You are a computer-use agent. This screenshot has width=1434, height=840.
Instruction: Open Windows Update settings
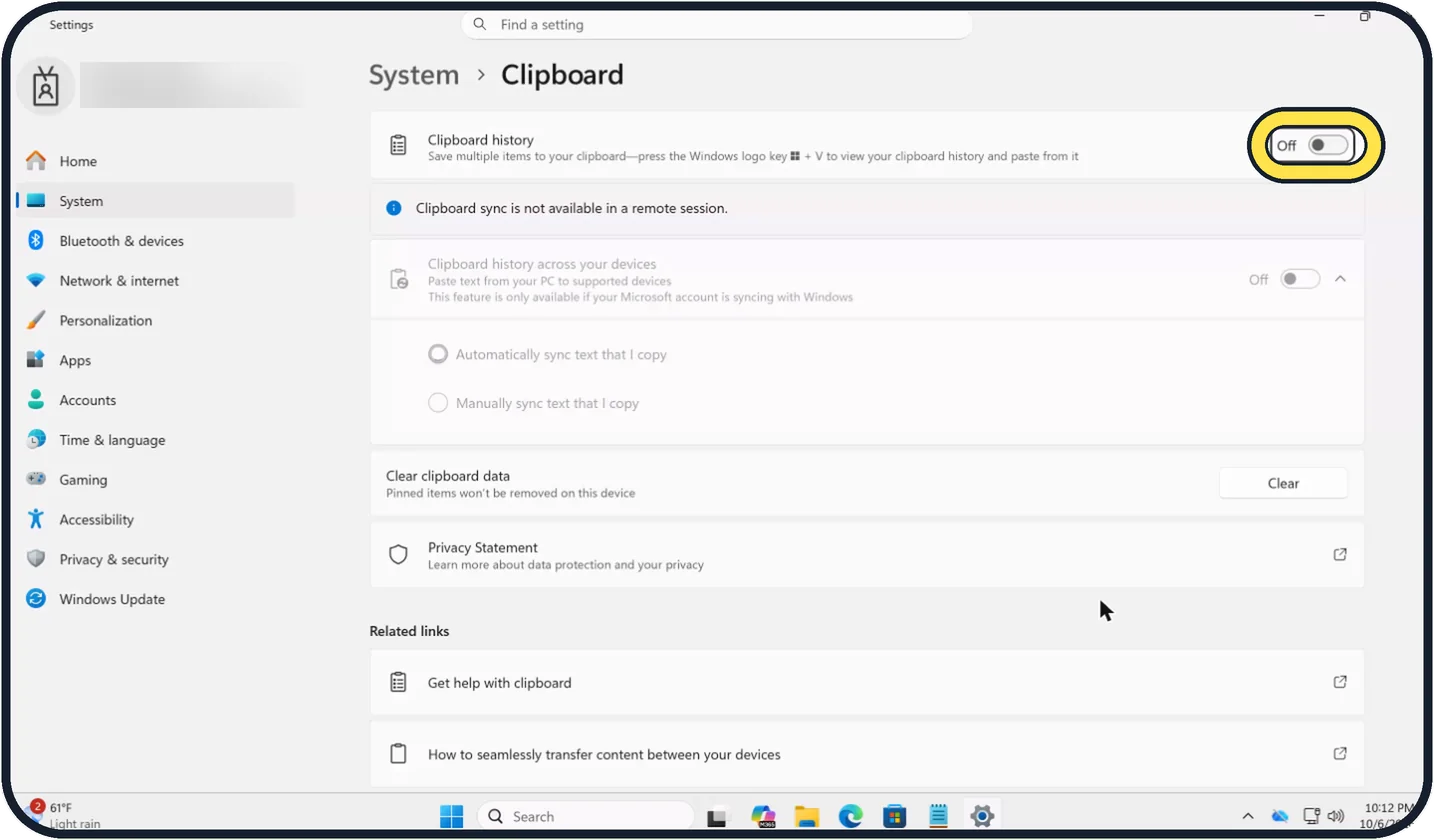(x=155, y=599)
